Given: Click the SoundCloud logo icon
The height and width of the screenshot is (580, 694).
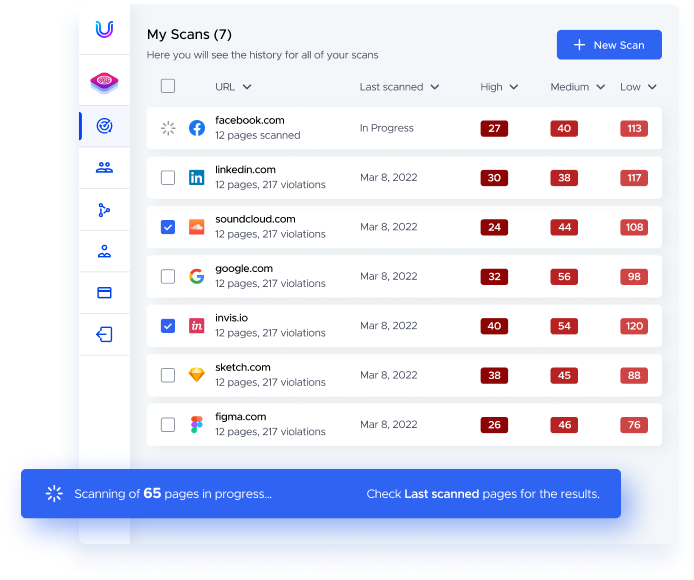Looking at the screenshot, I should [x=197, y=227].
